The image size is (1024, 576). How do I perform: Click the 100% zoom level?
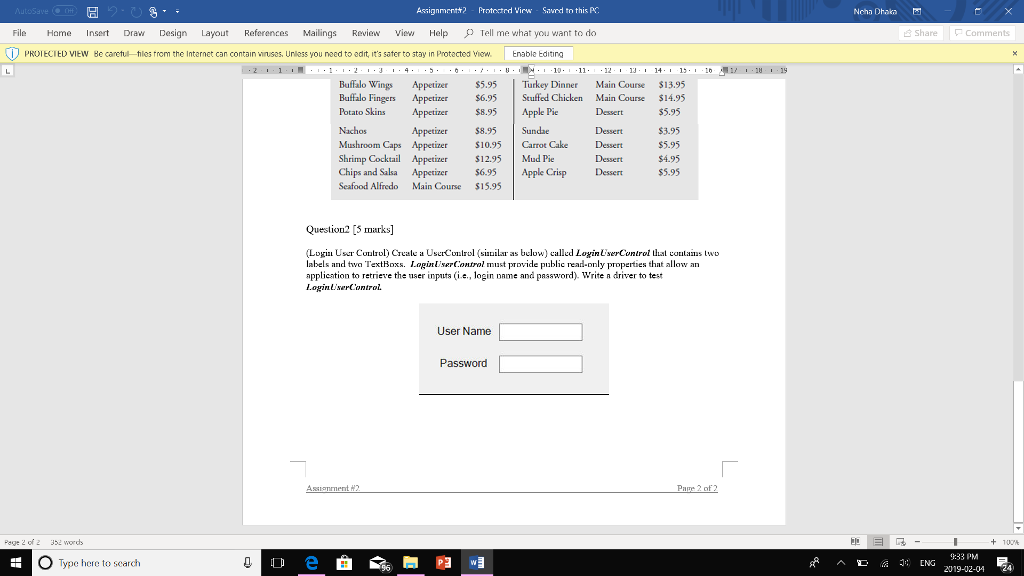[1010, 542]
